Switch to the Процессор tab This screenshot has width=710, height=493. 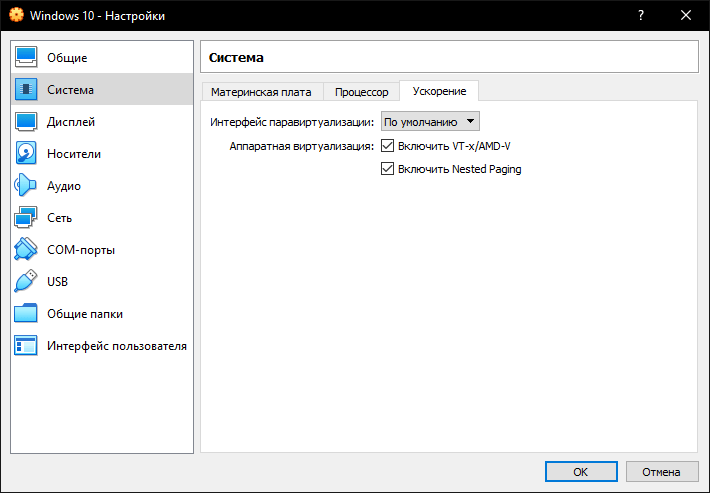click(x=361, y=92)
